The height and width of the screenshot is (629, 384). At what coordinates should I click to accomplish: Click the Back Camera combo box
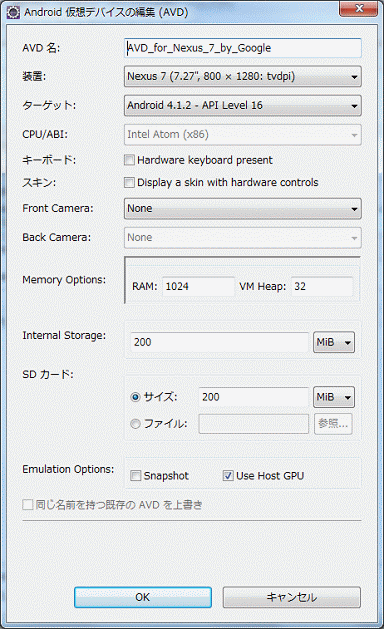243,238
